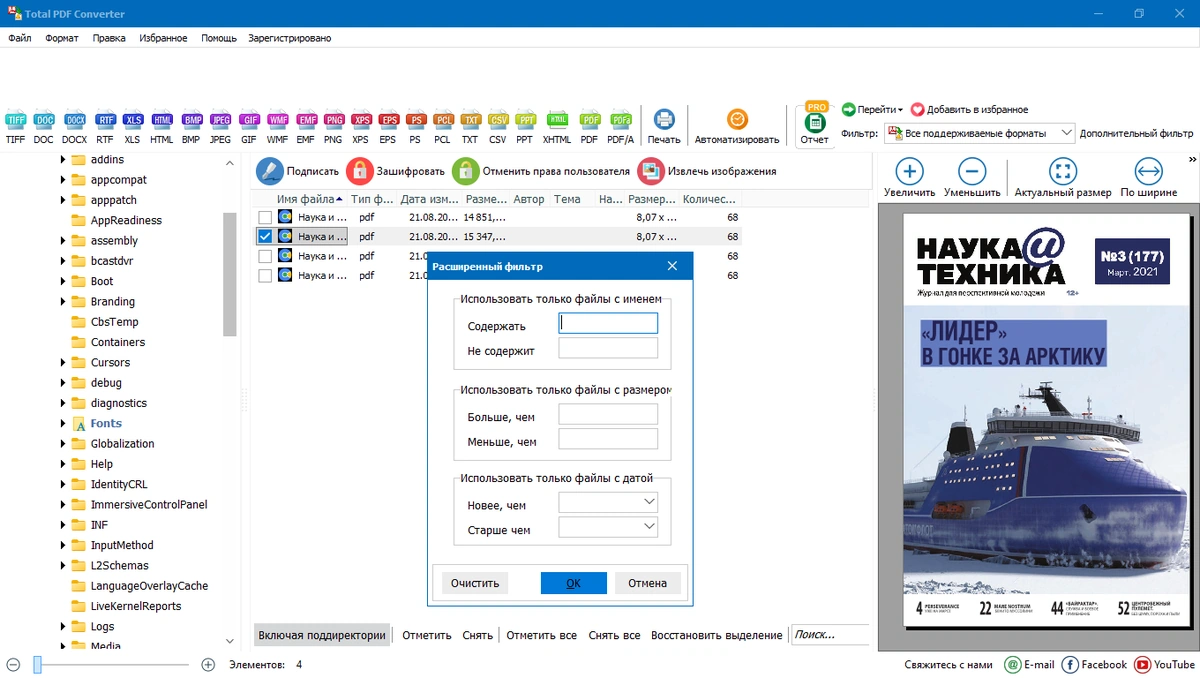The image size is (1200, 678).
Task: Convert to BMP format icon
Action: [x=191, y=120]
